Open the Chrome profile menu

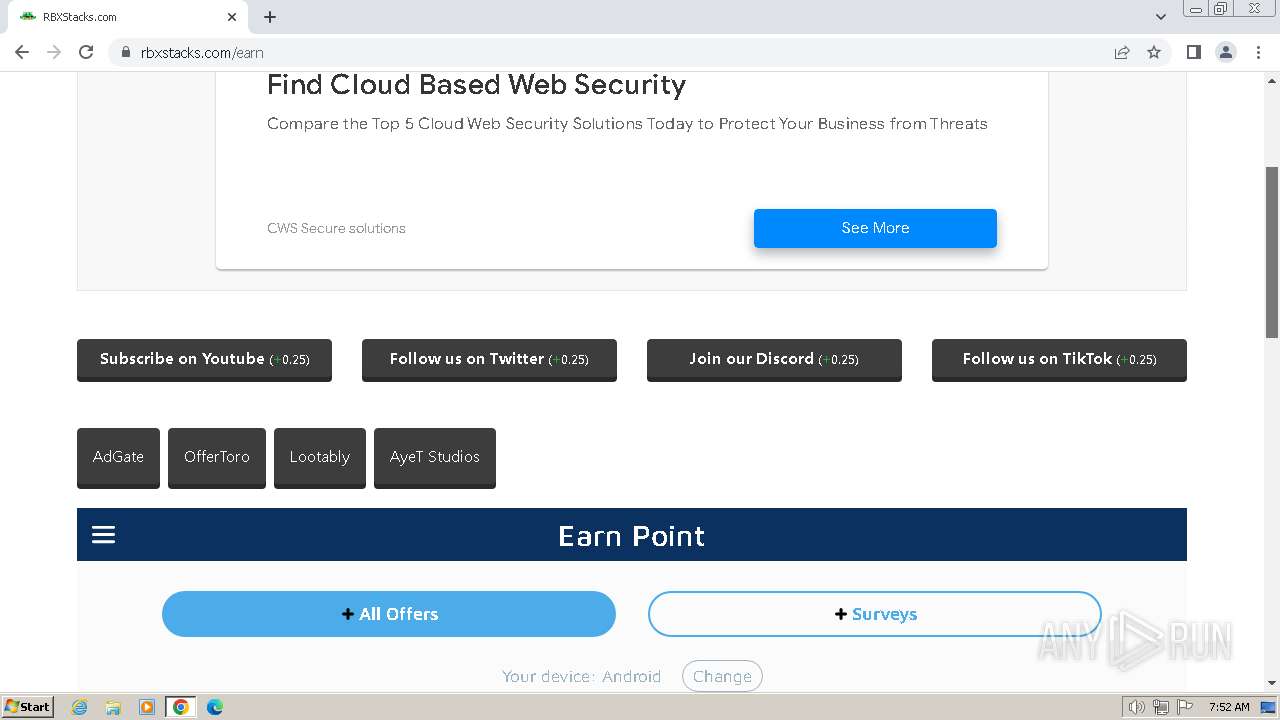1225,52
